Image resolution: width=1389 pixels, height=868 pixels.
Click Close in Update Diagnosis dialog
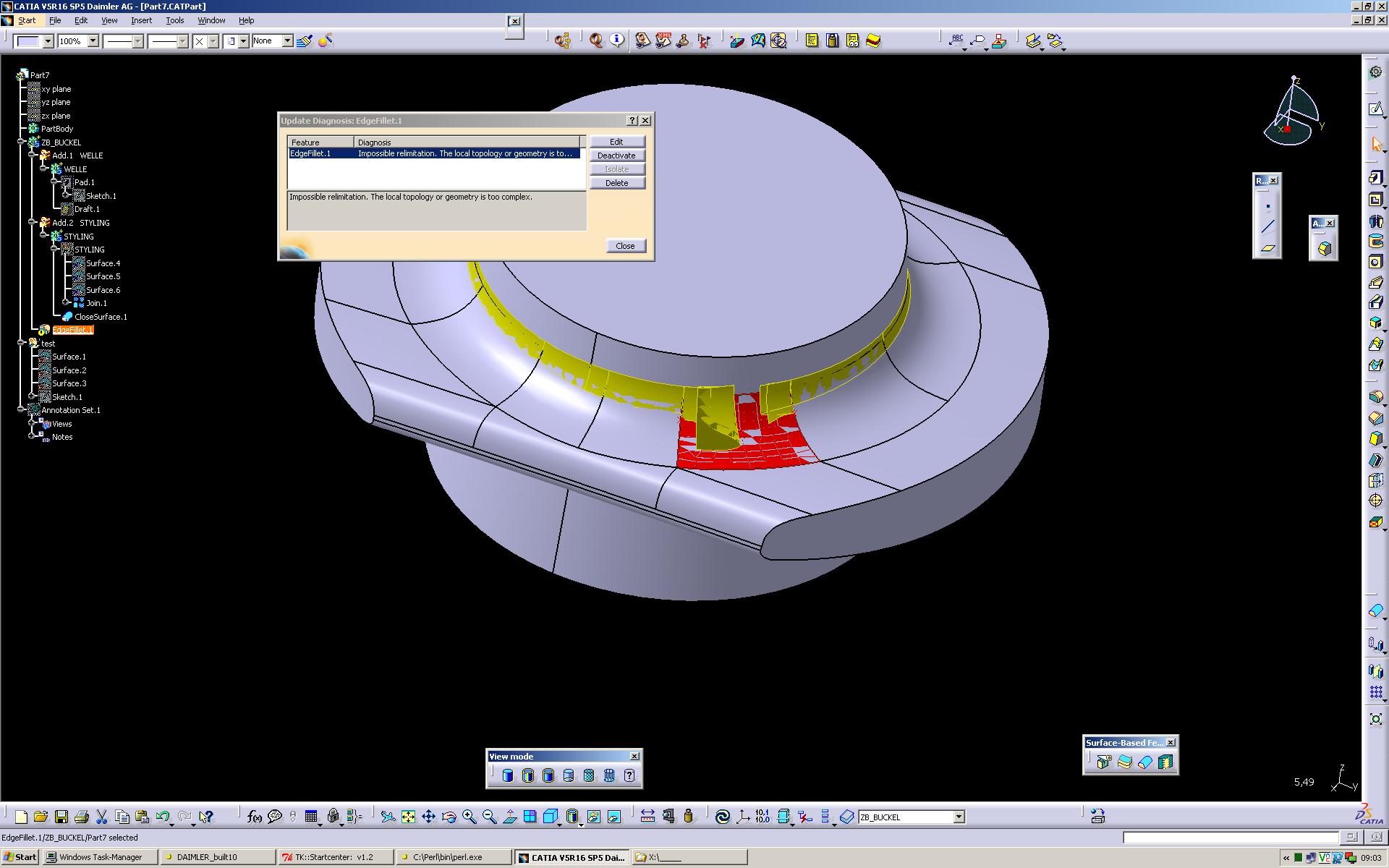tap(625, 246)
